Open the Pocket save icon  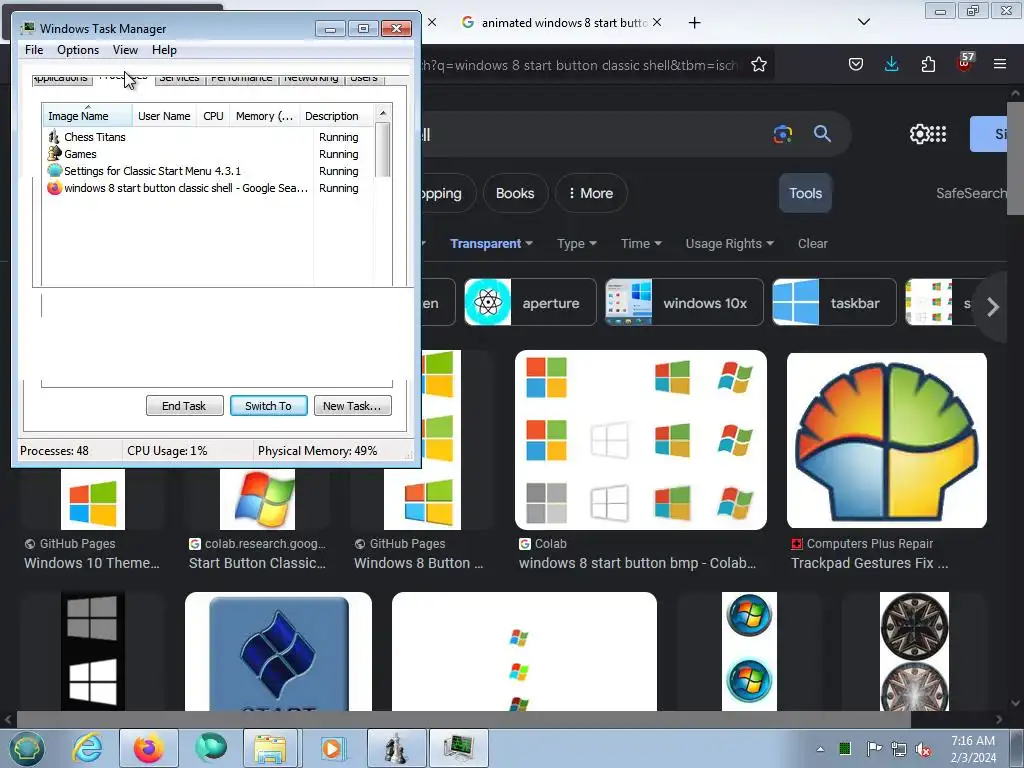pos(856,64)
